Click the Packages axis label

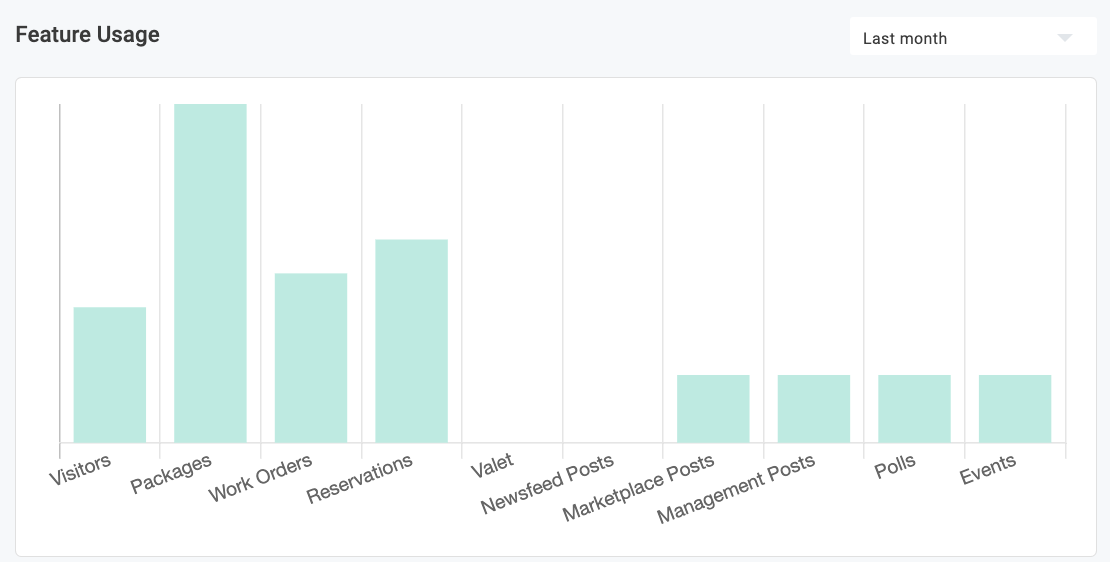[x=171, y=475]
